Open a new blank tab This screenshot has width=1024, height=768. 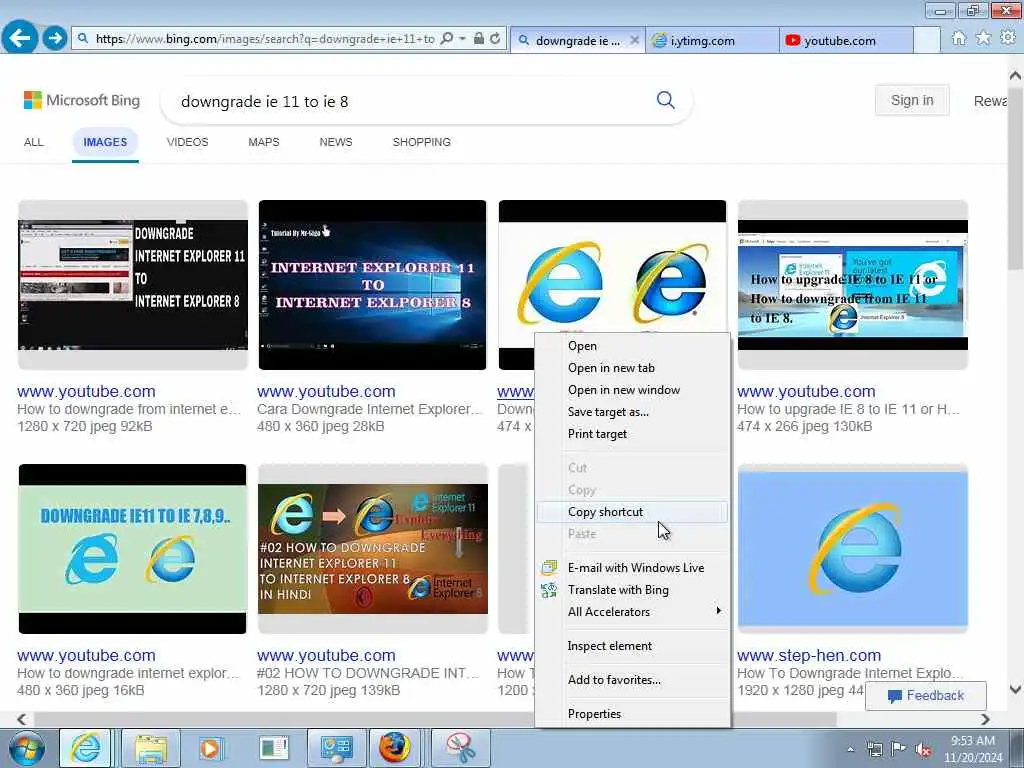coord(927,40)
